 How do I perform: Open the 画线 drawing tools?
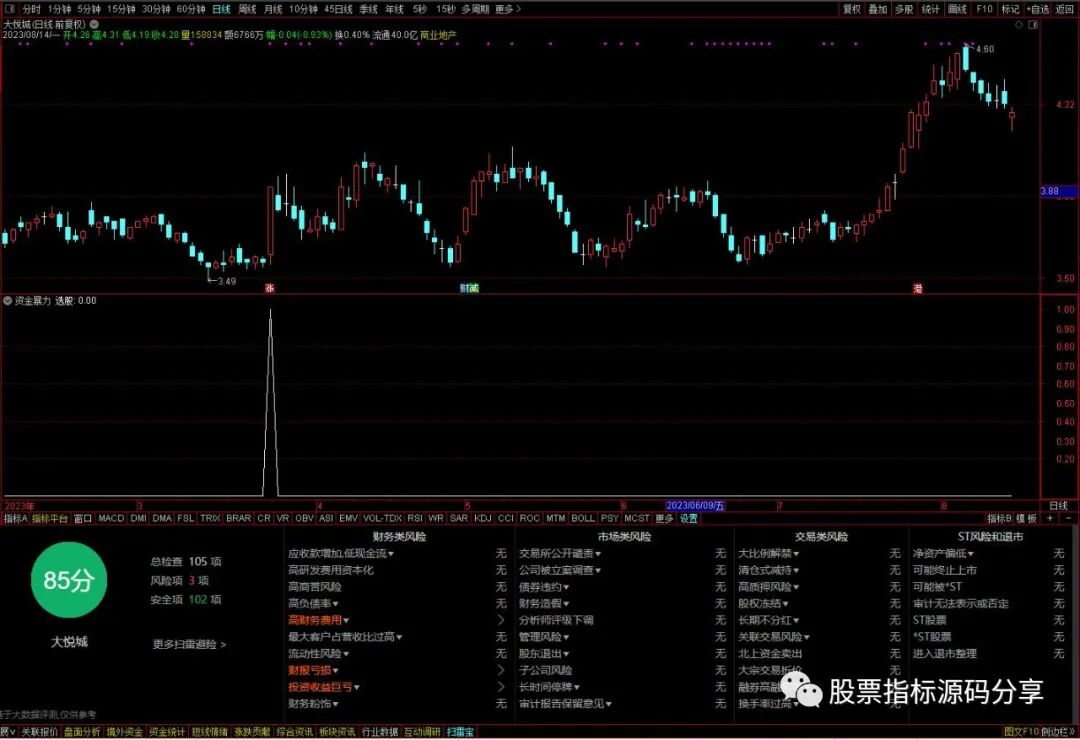957,9
